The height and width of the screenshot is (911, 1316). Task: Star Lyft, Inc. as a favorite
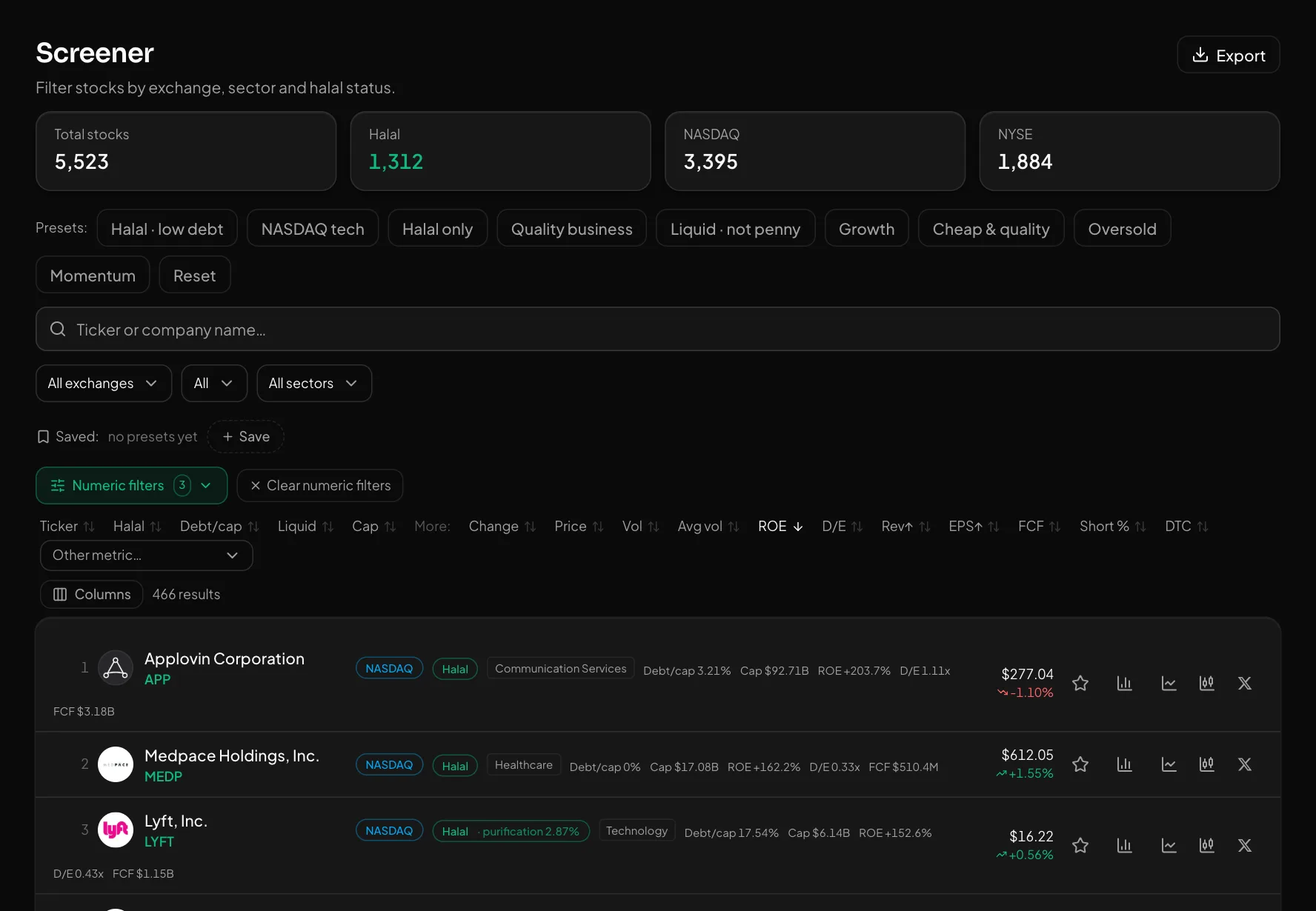[x=1080, y=845]
